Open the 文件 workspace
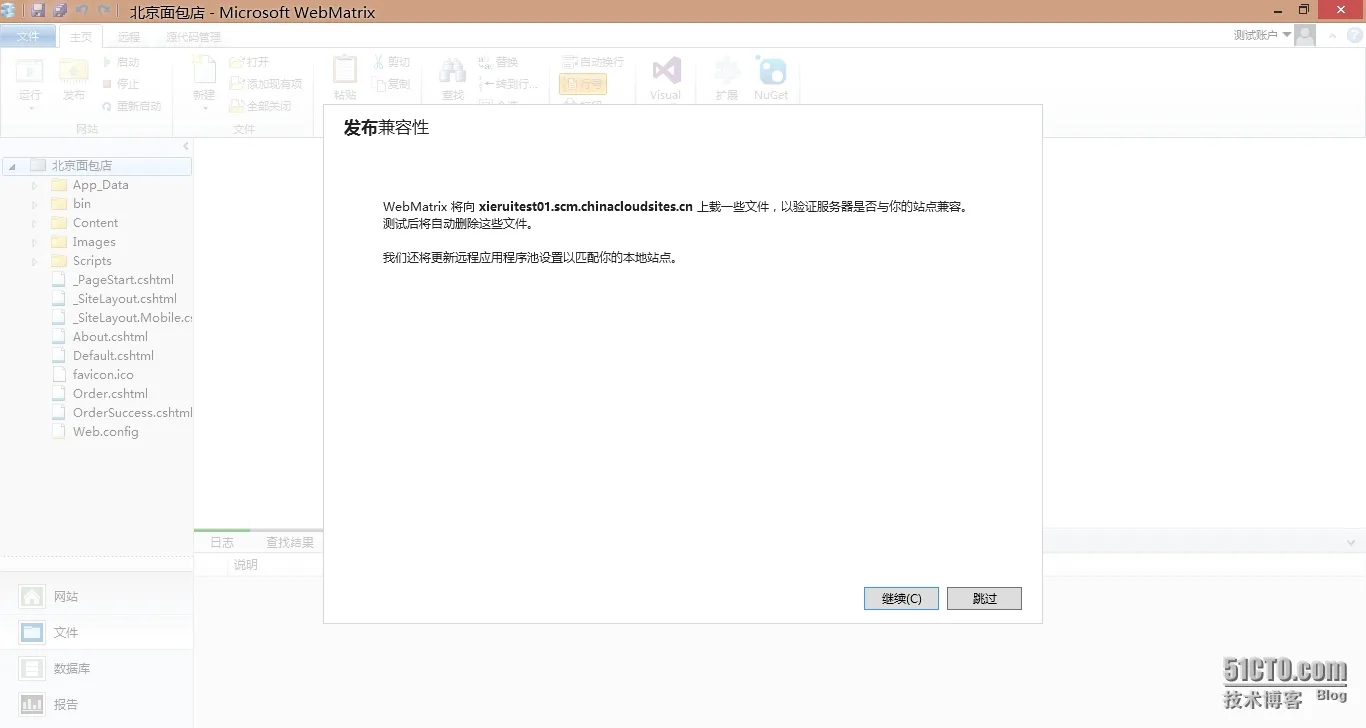 pos(96,633)
